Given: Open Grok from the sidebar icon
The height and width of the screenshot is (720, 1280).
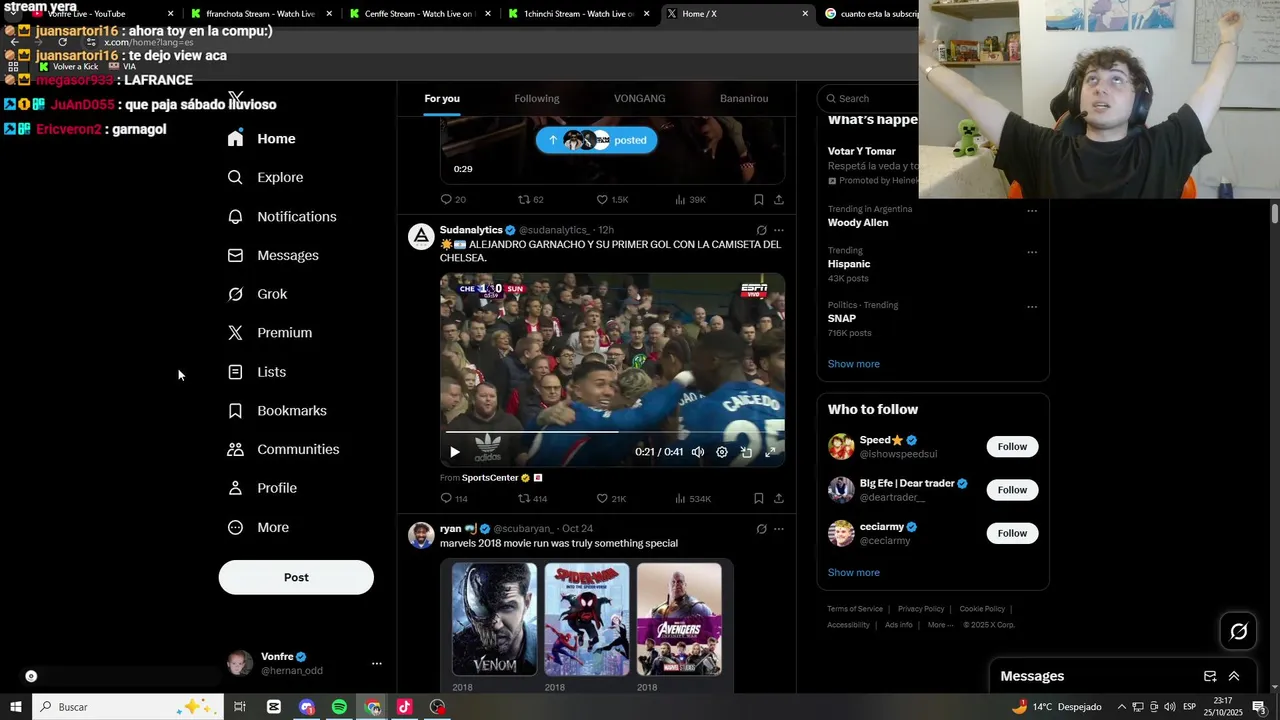Looking at the screenshot, I should tap(235, 294).
